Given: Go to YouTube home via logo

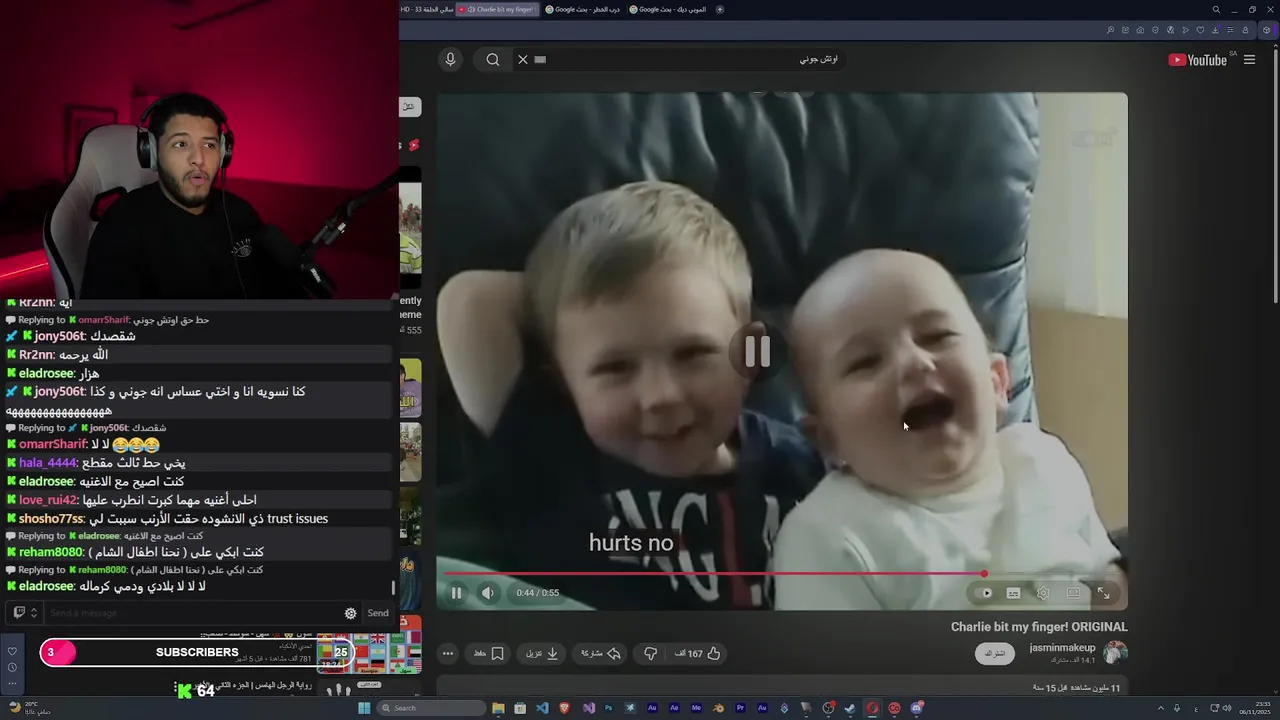Looking at the screenshot, I should tap(1198, 60).
